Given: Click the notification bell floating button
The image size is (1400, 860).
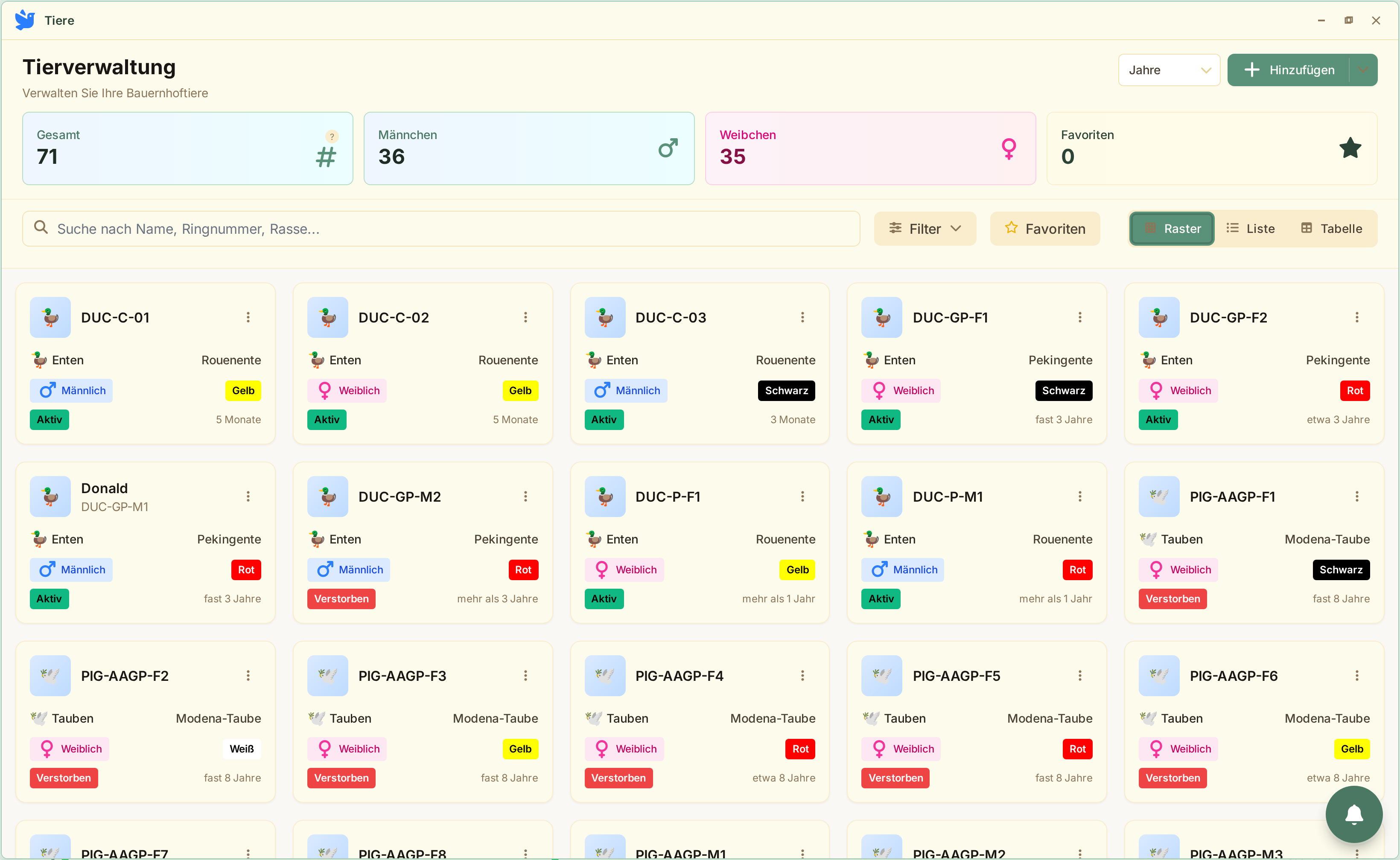Looking at the screenshot, I should click(x=1353, y=814).
